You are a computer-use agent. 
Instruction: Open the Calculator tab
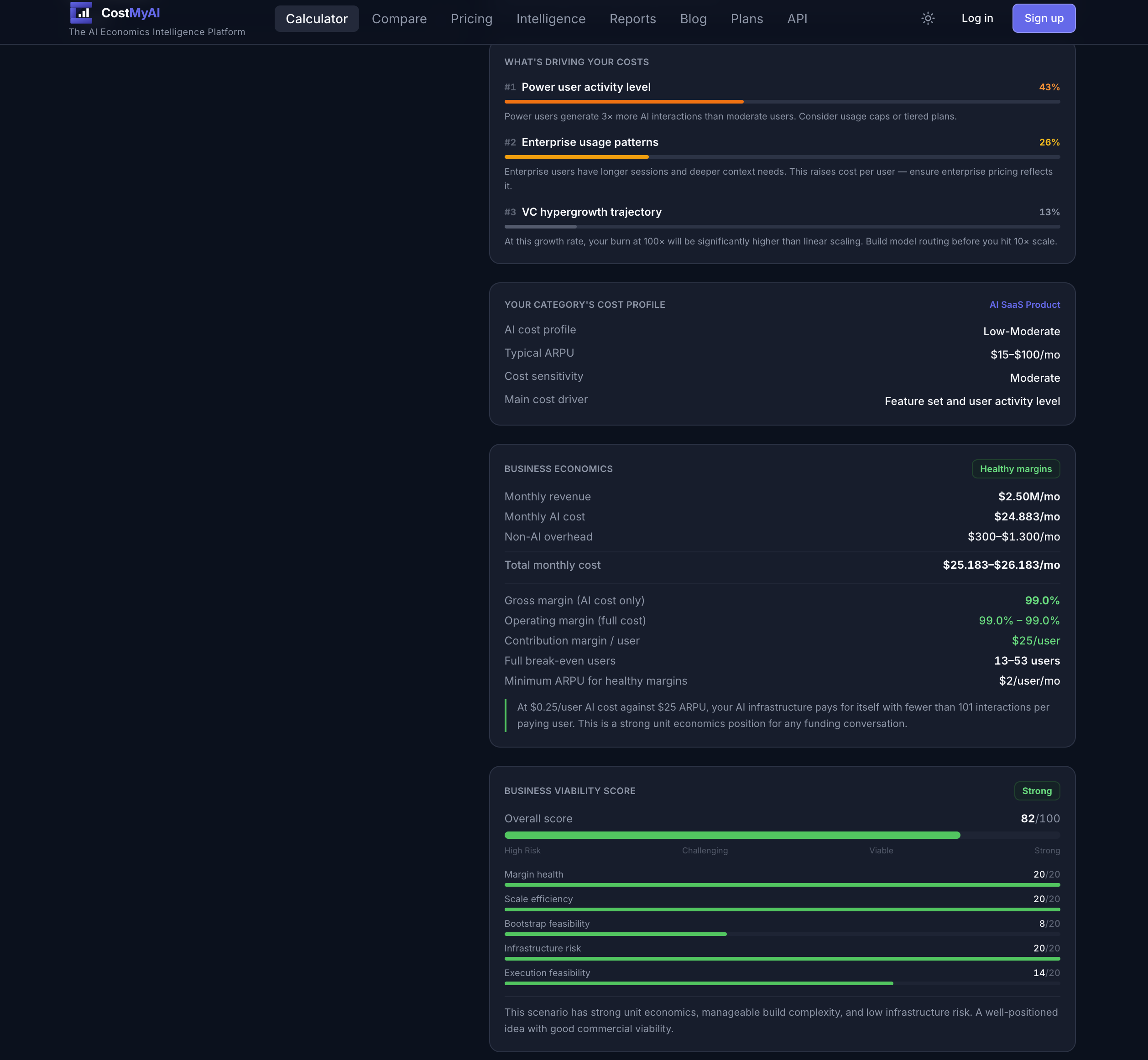coord(317,19)
